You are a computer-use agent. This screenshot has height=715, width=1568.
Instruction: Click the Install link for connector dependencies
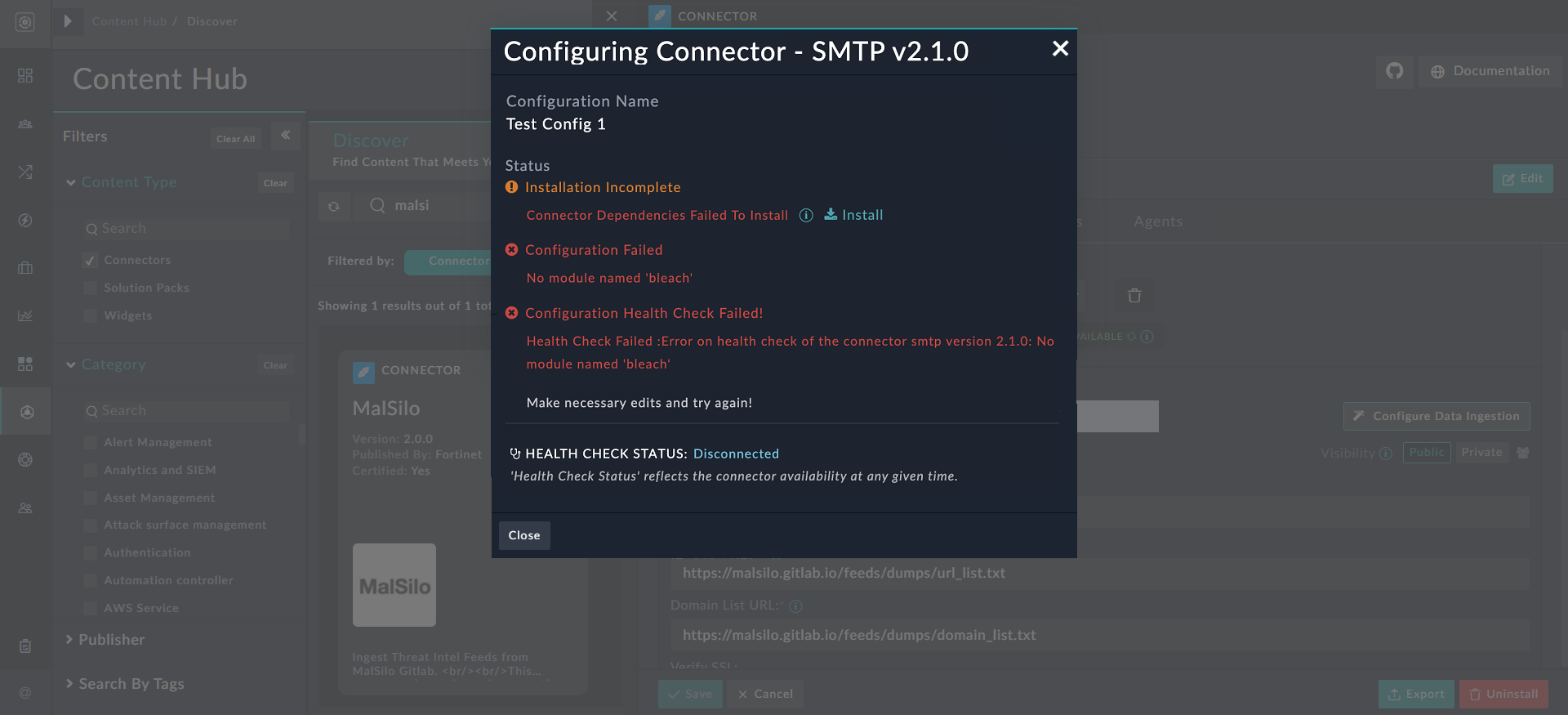tap(853, 215)
